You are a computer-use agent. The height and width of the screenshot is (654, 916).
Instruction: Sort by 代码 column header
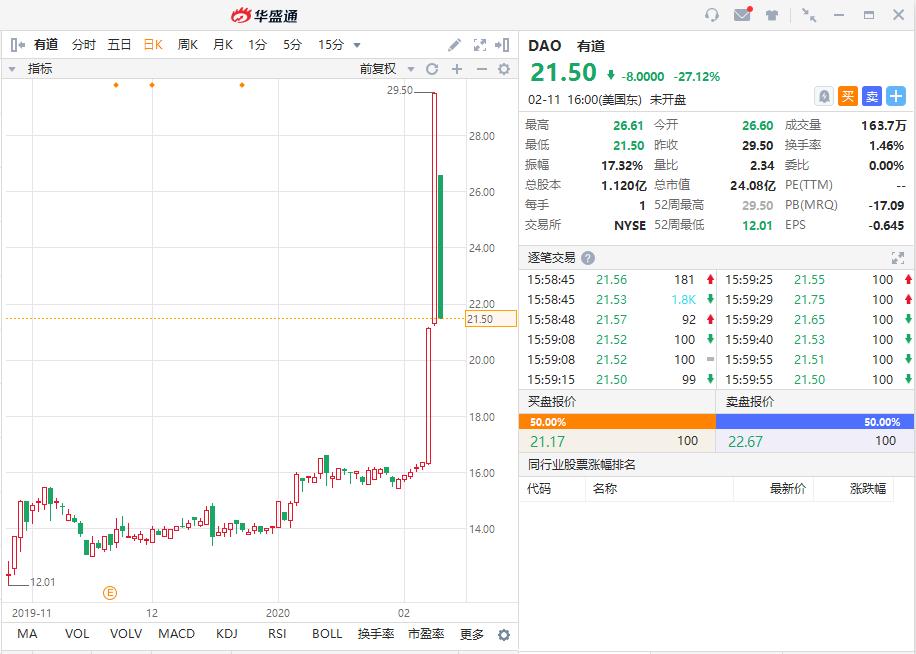pos(539,489)
